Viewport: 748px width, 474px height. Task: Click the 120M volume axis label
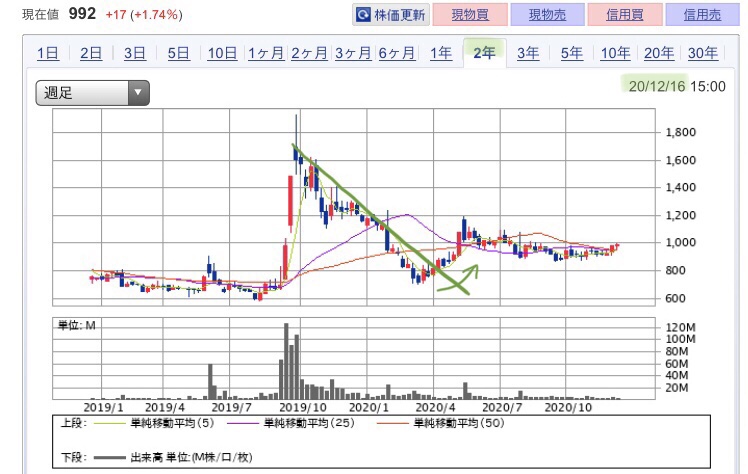tap(681, 327)
